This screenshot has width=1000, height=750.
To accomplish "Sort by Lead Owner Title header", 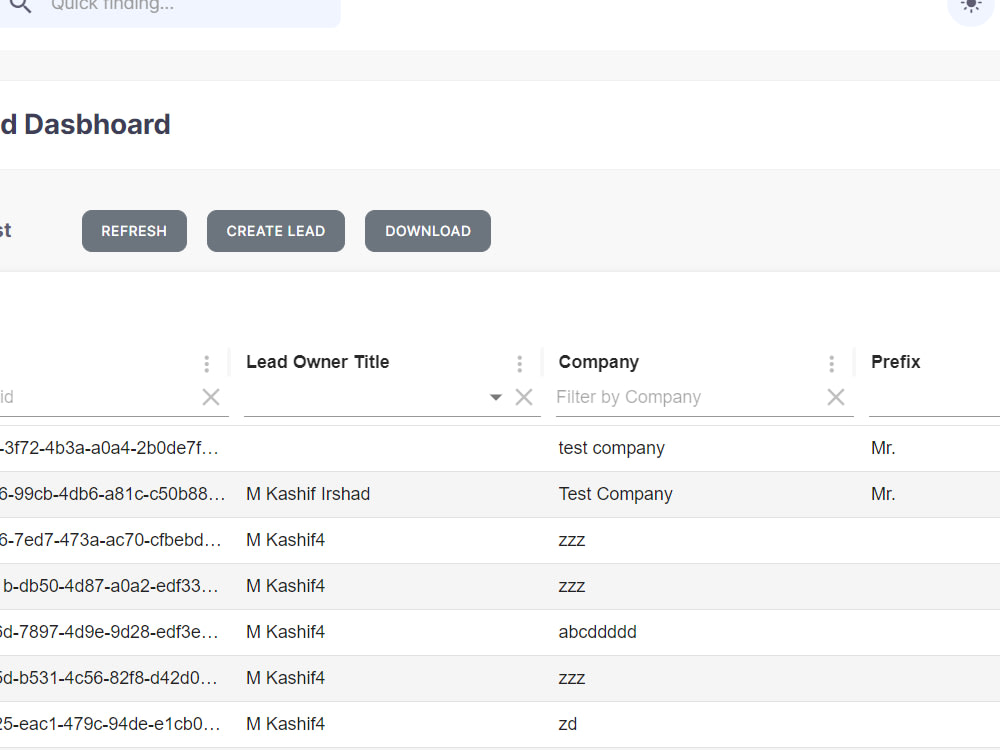I will (x=318, y=362).
